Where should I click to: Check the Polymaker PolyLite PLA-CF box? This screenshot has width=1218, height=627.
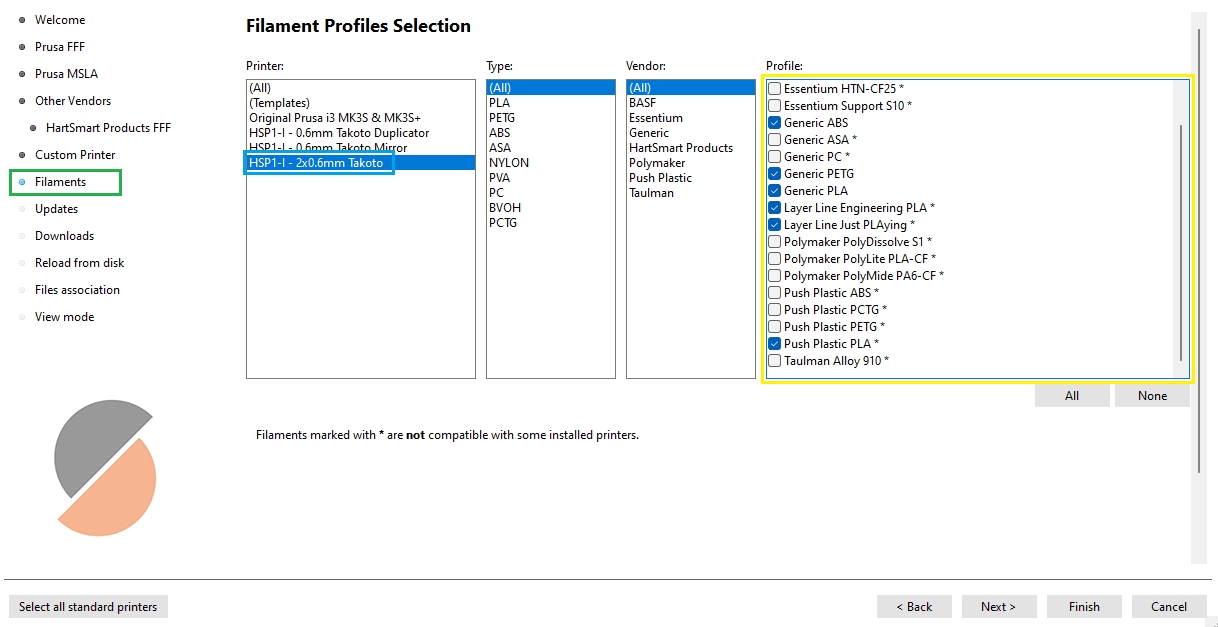point(775,259)
